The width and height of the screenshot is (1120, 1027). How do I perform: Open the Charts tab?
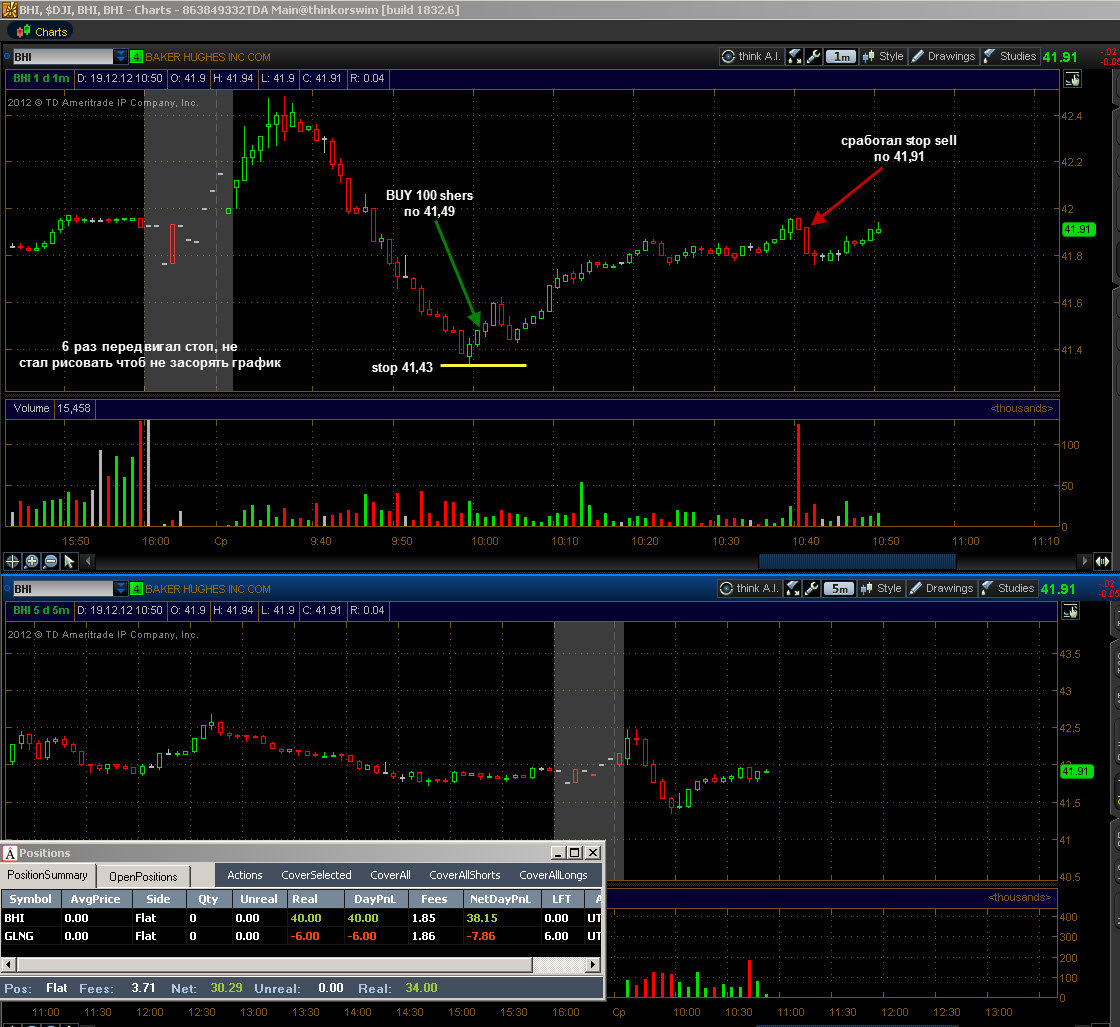pos(42,31)
